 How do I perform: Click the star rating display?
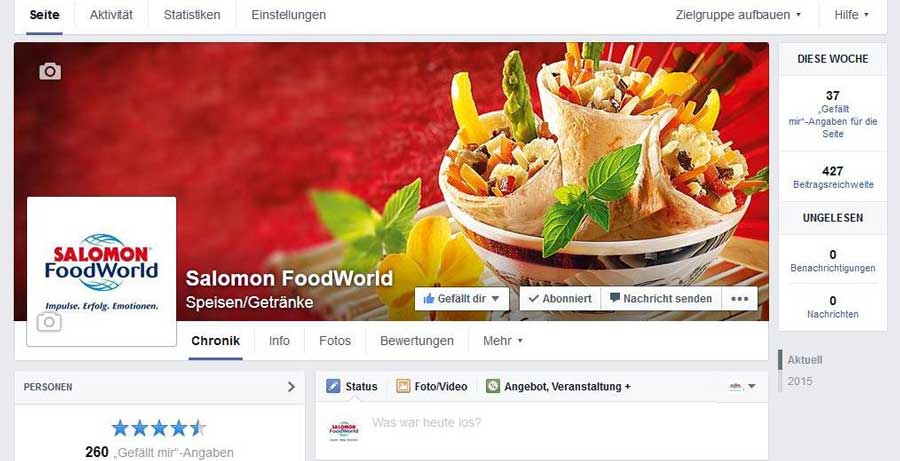(159, 428)
